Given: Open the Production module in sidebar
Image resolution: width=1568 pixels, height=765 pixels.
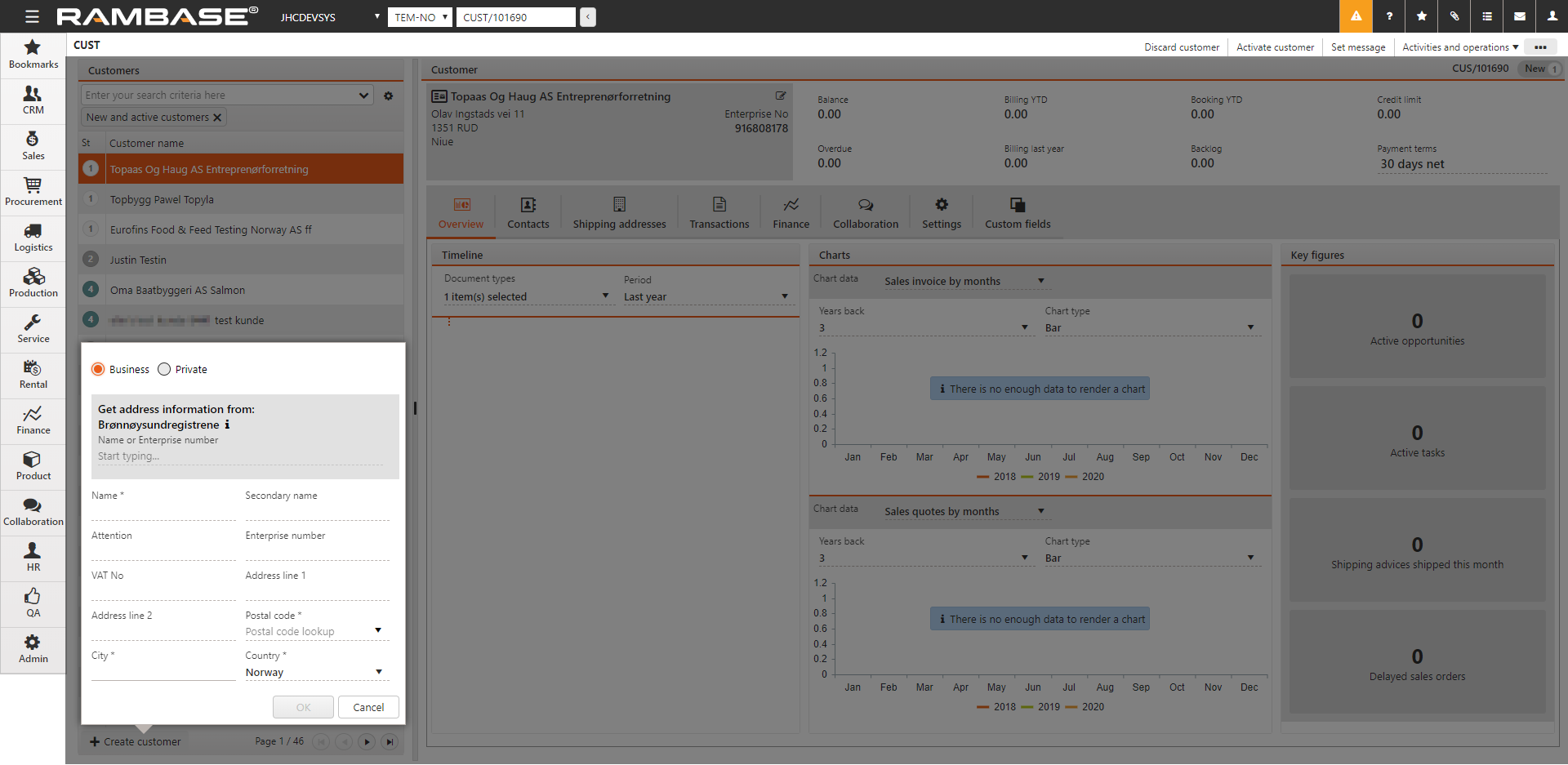Looking at the screenshot, I should pos(33,283).
